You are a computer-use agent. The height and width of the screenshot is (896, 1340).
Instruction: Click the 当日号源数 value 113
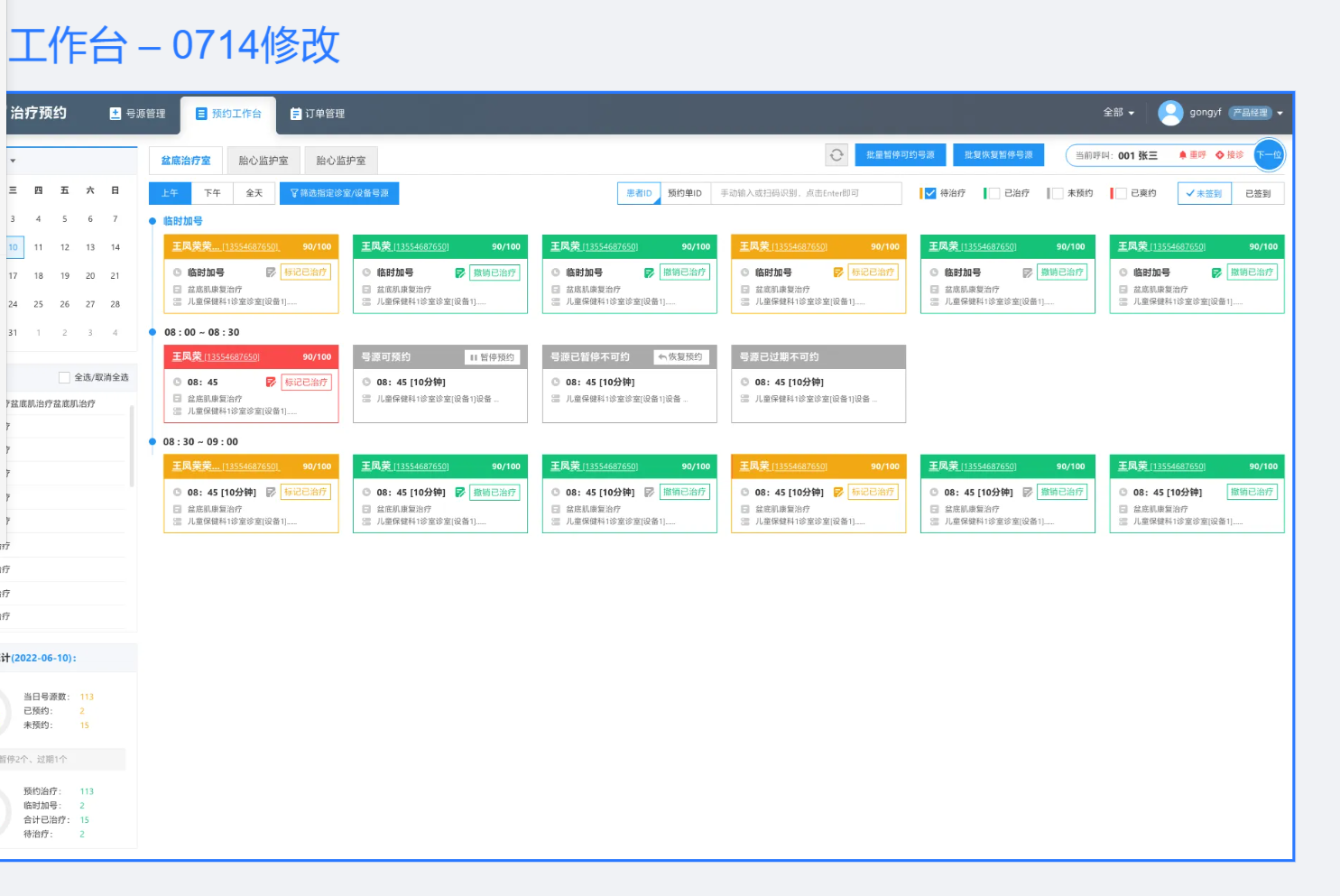pyautogui.click(x=87, y=697)
